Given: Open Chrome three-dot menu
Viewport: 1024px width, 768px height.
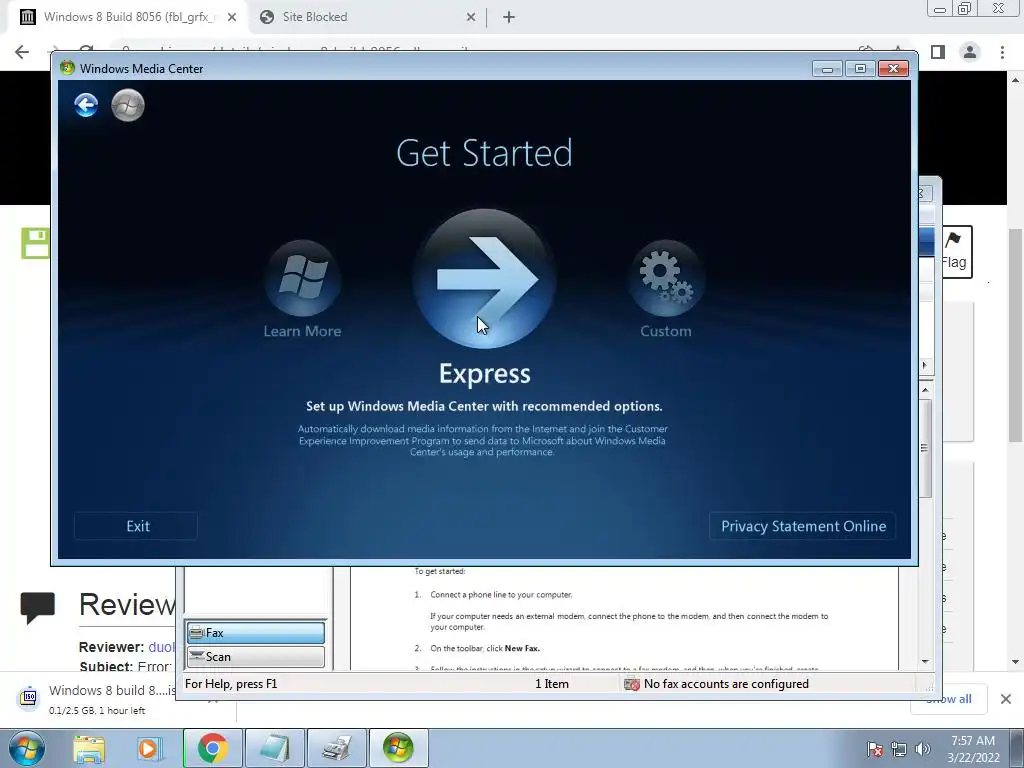Looking at the screenshot, I should tap(1002, 52).
